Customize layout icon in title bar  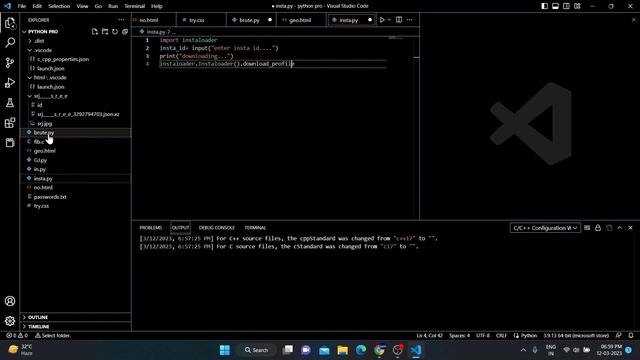pyautogui.click(x=577, y=6)
